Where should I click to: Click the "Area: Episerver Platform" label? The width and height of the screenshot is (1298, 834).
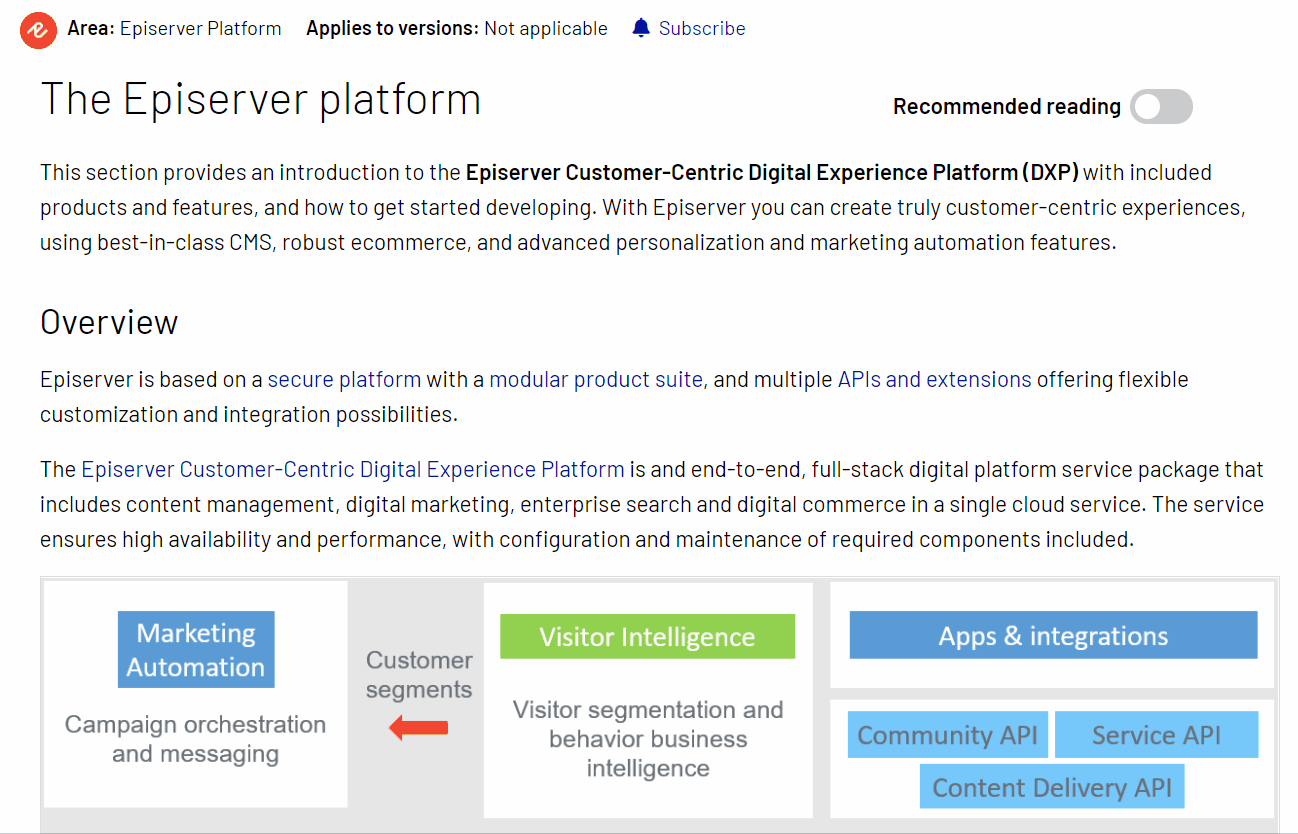coord(174,28)
